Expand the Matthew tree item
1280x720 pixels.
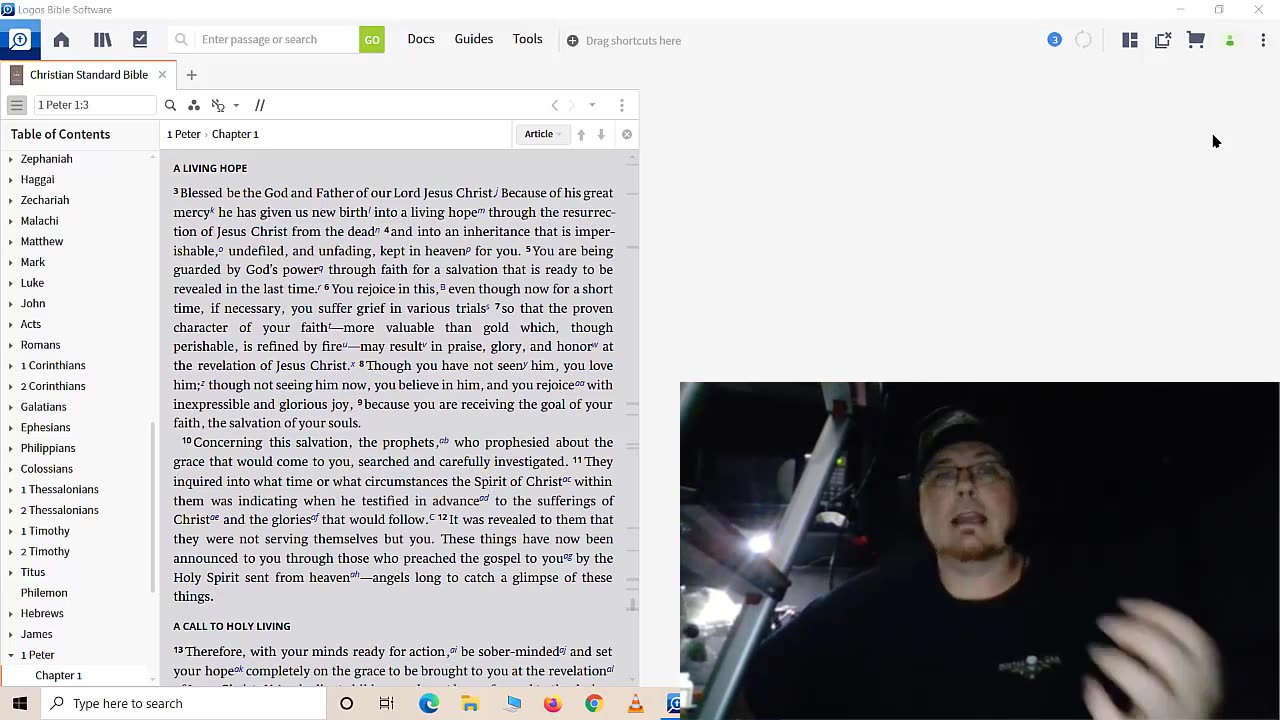[x=11, y=242]
